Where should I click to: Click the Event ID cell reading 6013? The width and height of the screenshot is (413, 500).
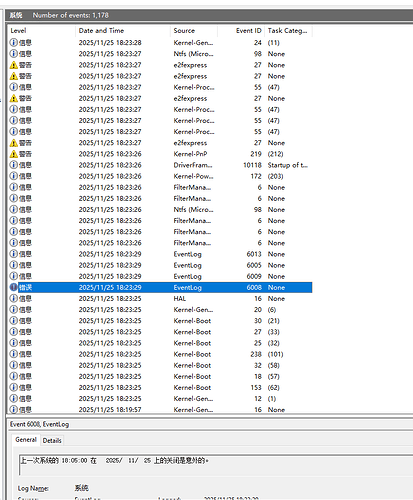point(254,254)
